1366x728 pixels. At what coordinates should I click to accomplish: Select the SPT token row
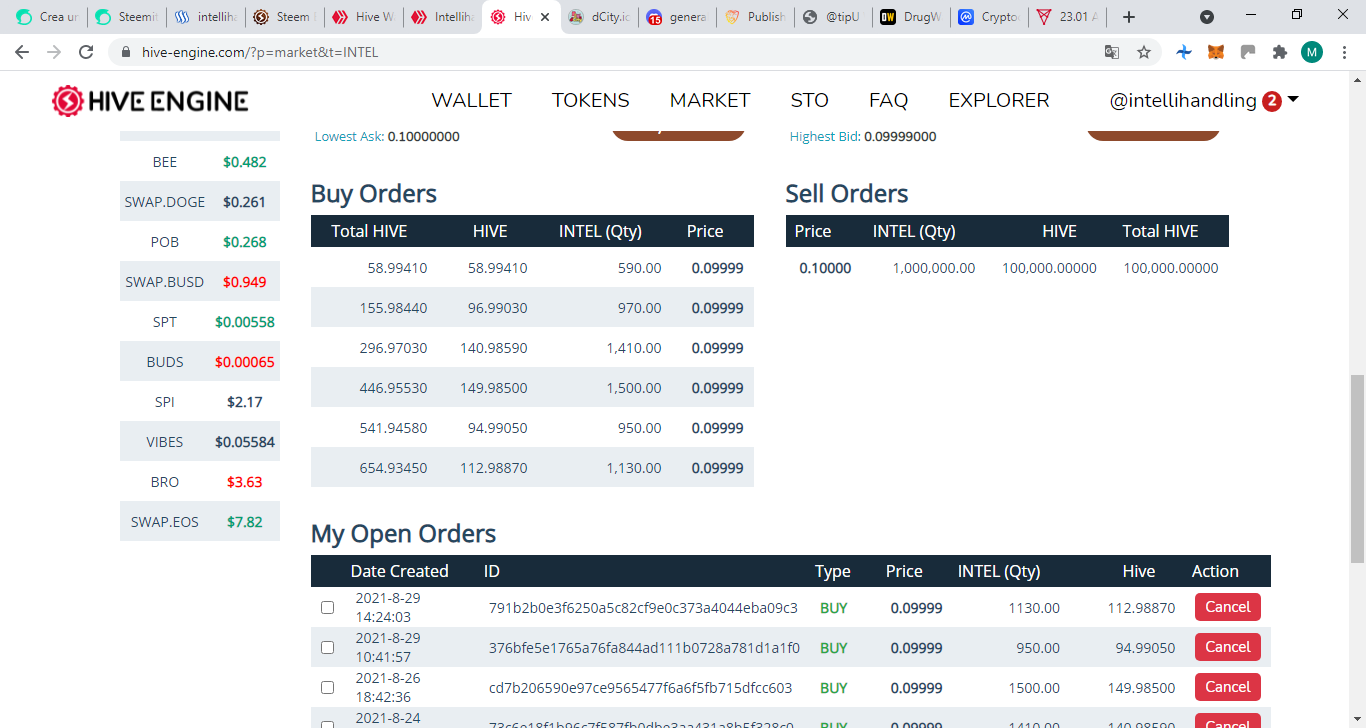(200, 322)
